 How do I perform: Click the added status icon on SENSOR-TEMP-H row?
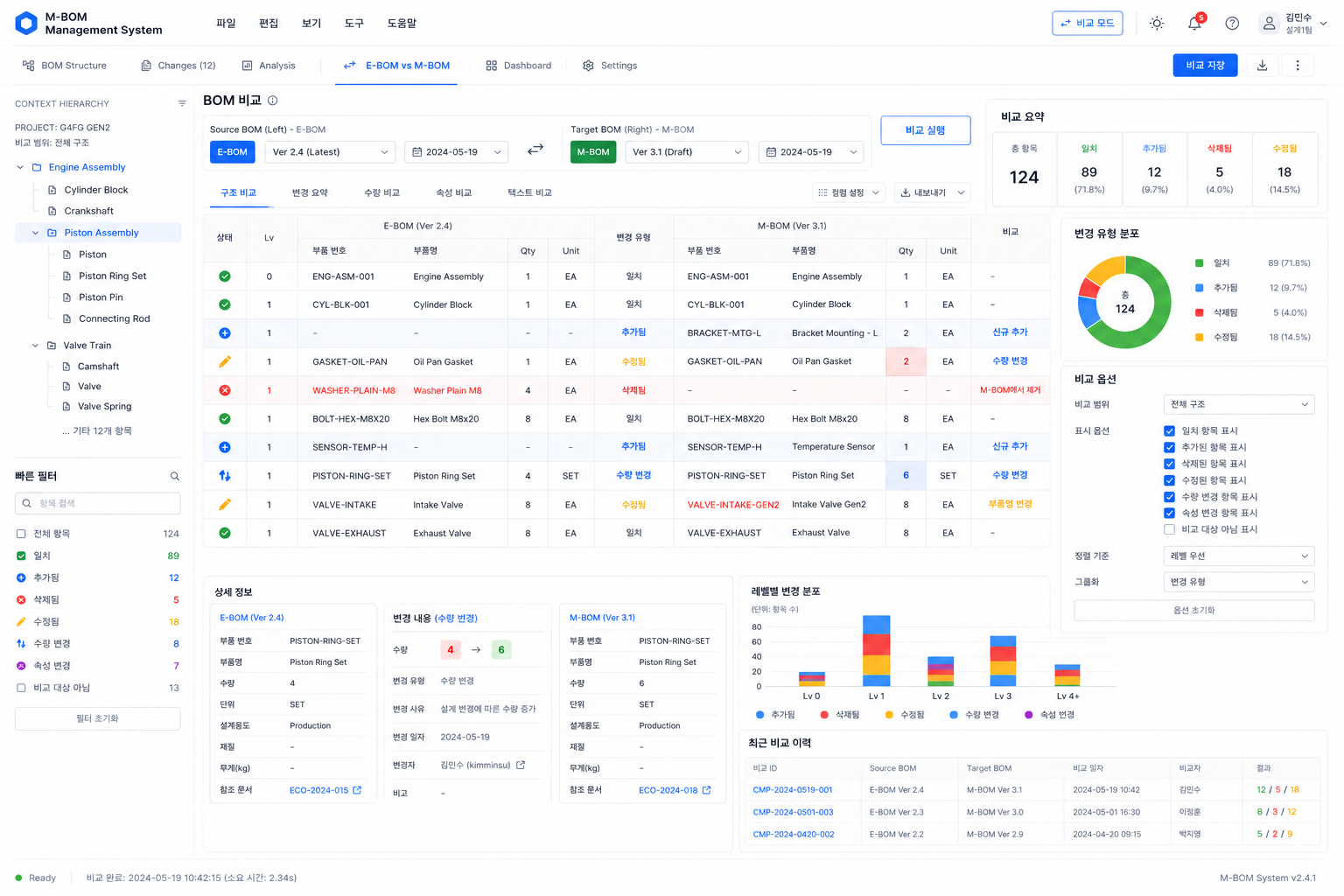tap(225, 447)
